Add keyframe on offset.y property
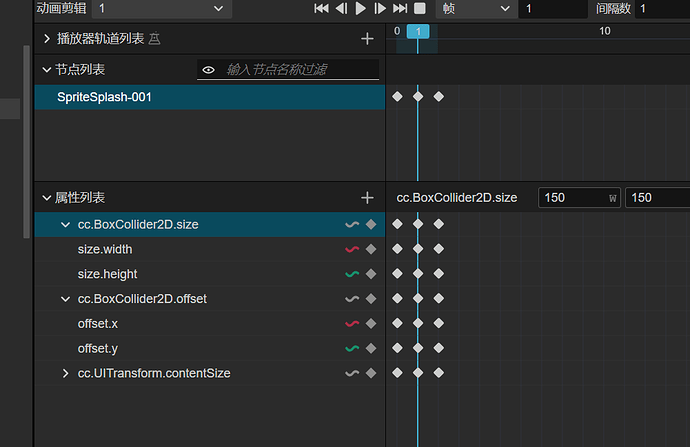Image resolution: width=690 pixels, height=447 pixels. point(371,349)
